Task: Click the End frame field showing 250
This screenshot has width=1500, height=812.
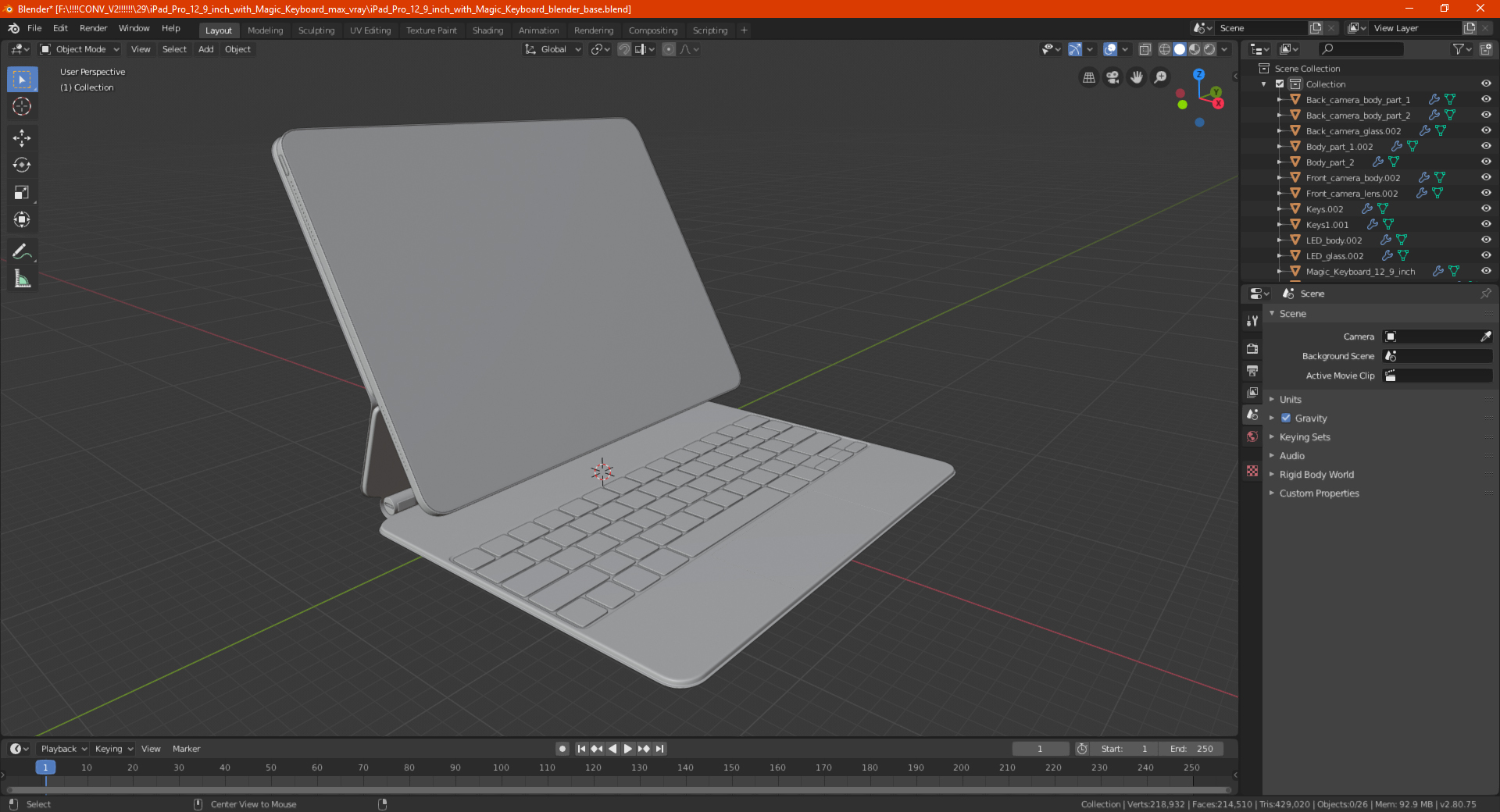Action: pyautogui.click(x=1191, y=749)
